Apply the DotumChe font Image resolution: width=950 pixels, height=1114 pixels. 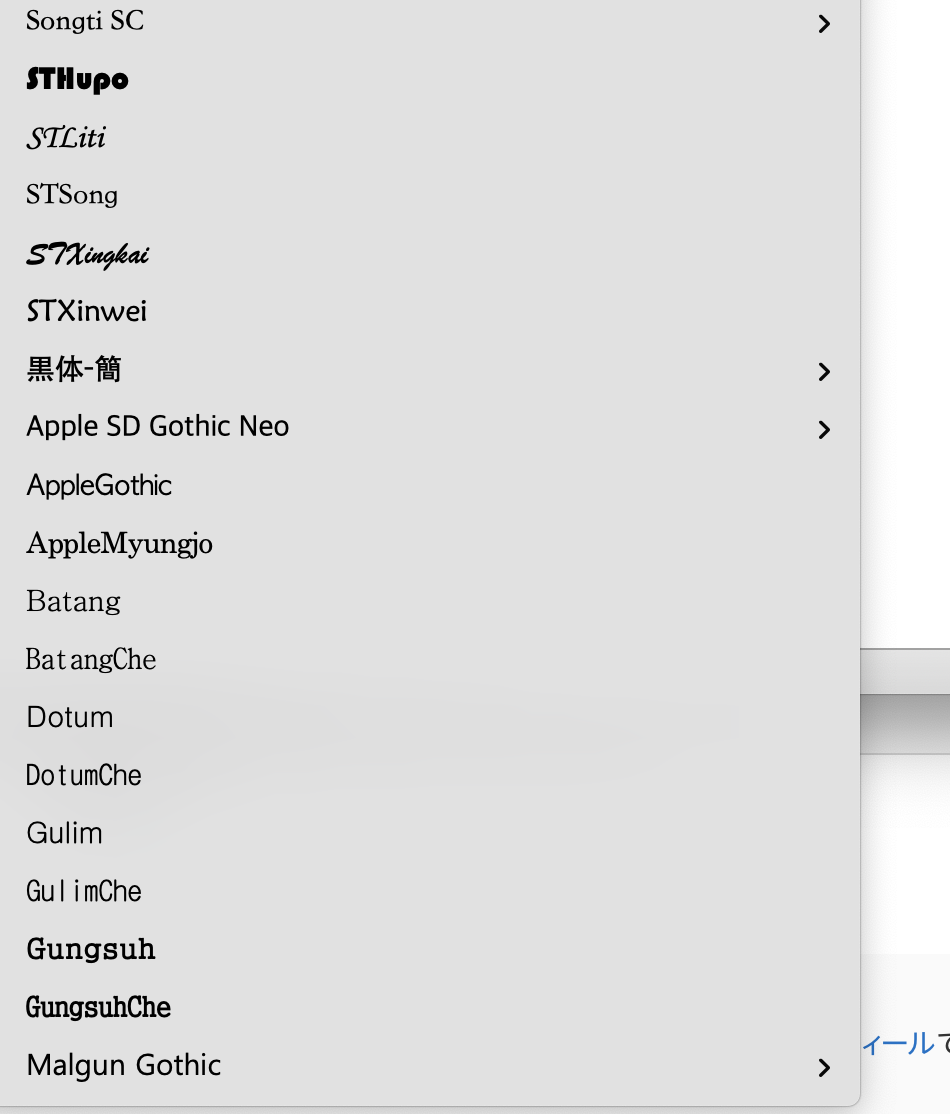point(84,776)
